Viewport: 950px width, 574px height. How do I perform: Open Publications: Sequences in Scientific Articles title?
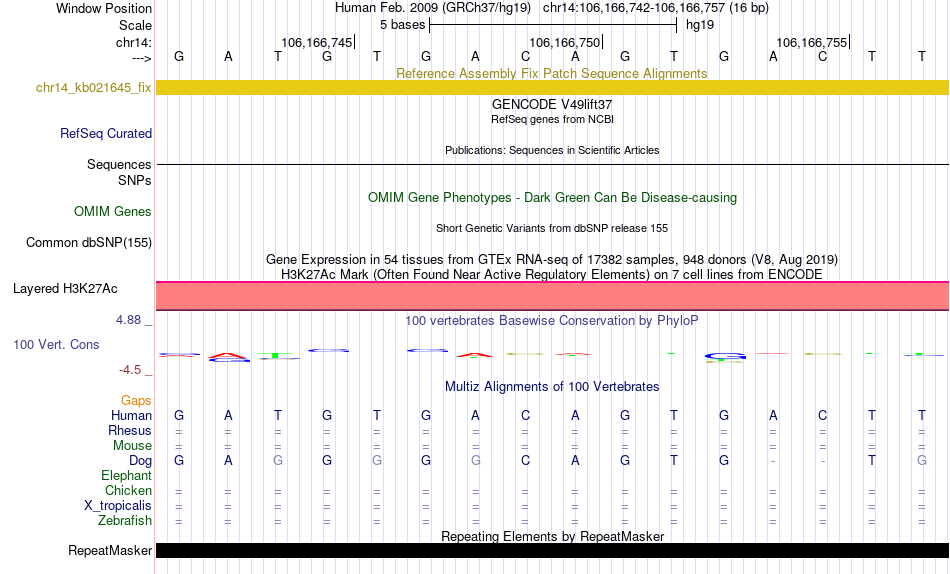coord(552,150)
